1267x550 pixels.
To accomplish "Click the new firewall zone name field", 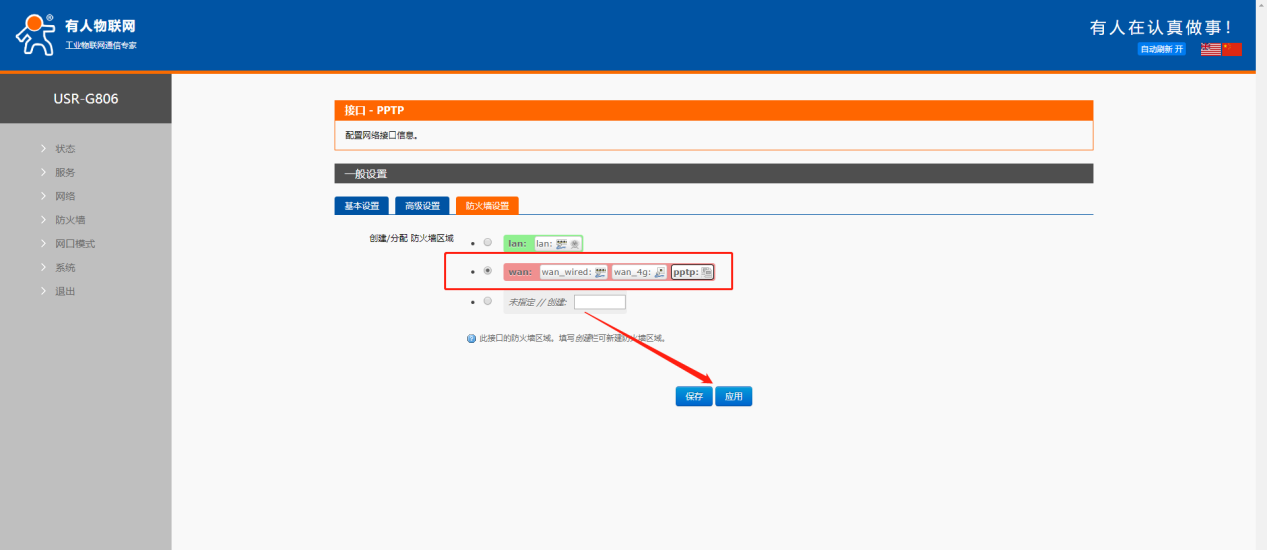I will tap(600, 302).
